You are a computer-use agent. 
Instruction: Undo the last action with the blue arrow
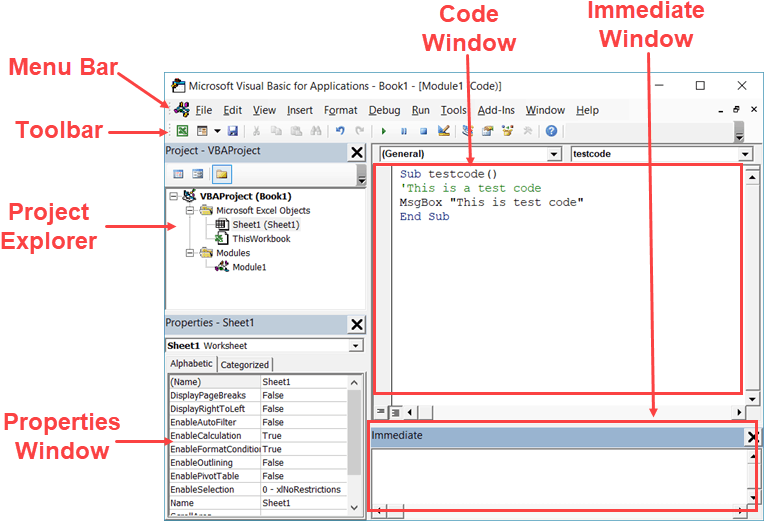(x=340, y=131)
